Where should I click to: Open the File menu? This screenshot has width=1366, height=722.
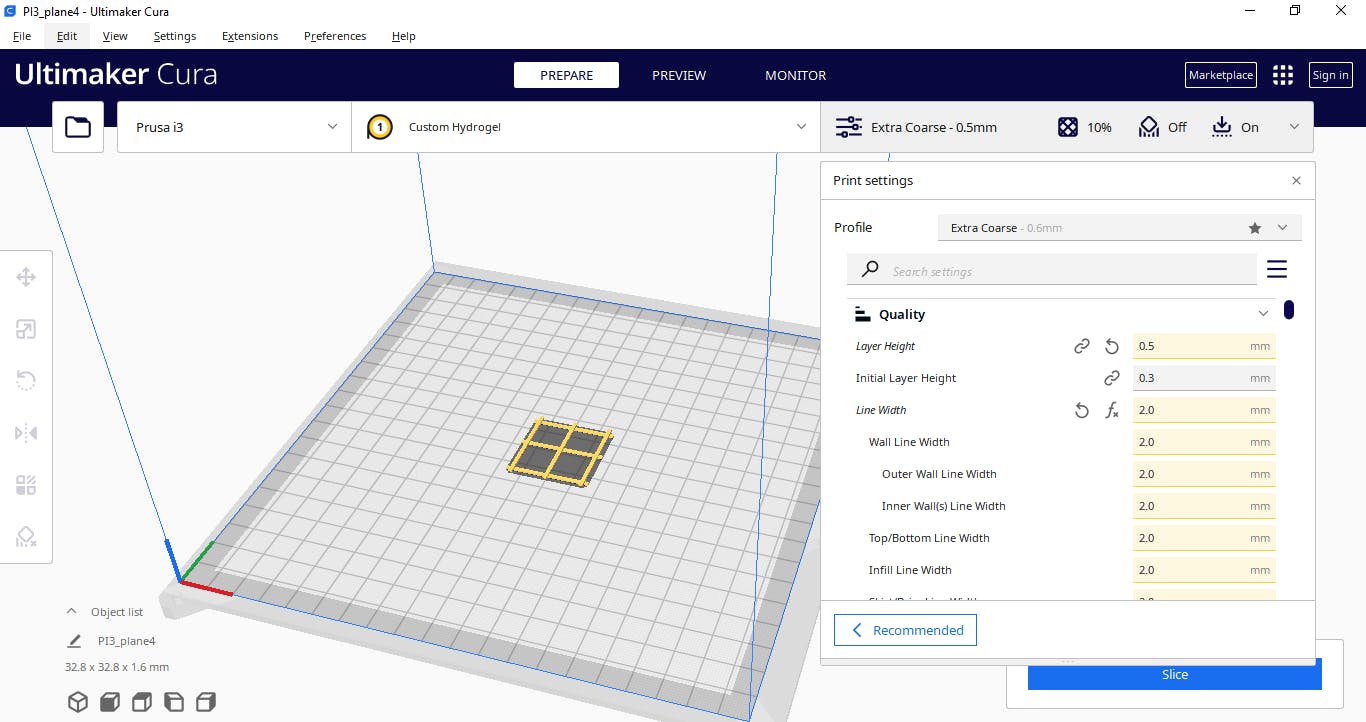22,36
